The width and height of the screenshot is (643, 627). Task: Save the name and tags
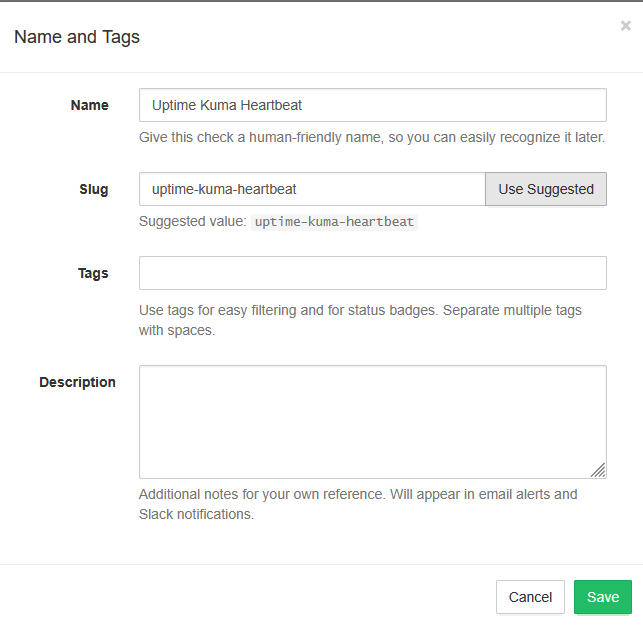(603, 597)
